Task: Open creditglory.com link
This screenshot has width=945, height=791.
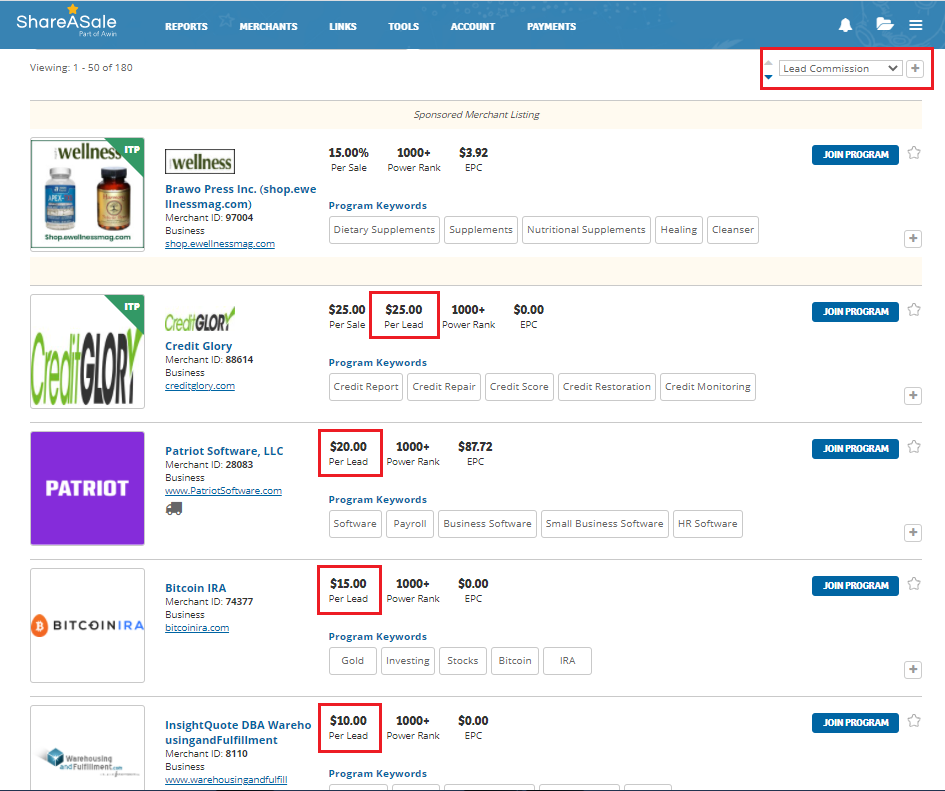Action: [200, 386]
